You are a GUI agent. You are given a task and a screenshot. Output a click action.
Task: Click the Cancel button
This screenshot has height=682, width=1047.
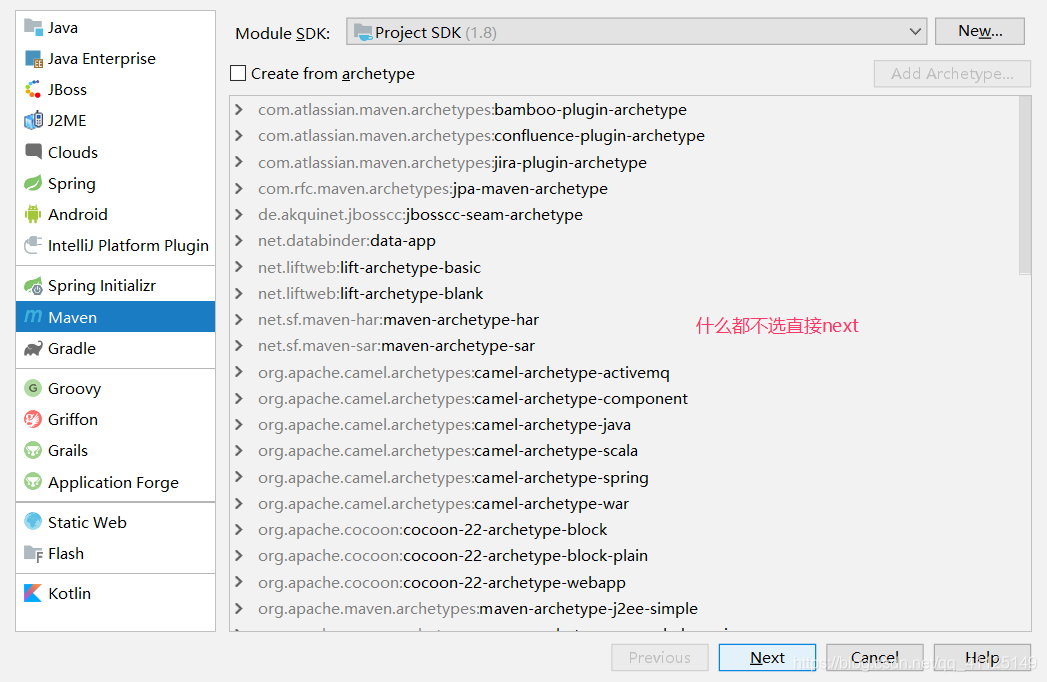pos(875,658)
